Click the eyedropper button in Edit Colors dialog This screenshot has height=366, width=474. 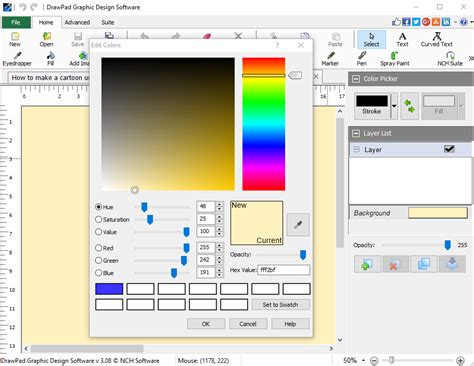click(298, 225)
